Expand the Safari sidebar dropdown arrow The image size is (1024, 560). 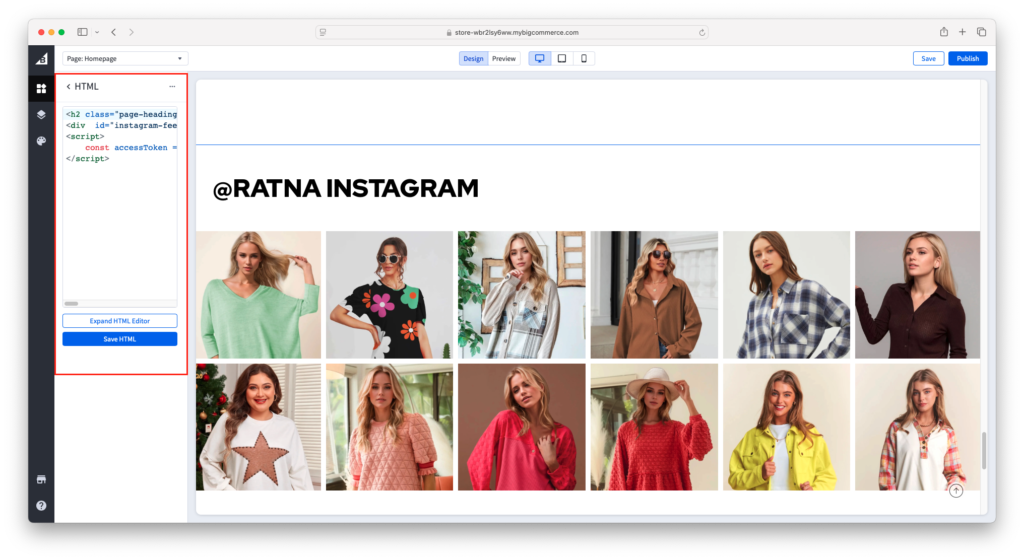point(97,32)
